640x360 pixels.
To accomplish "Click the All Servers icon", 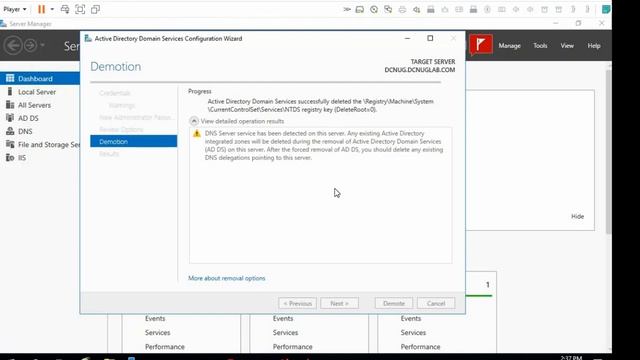I will (10, 104).
